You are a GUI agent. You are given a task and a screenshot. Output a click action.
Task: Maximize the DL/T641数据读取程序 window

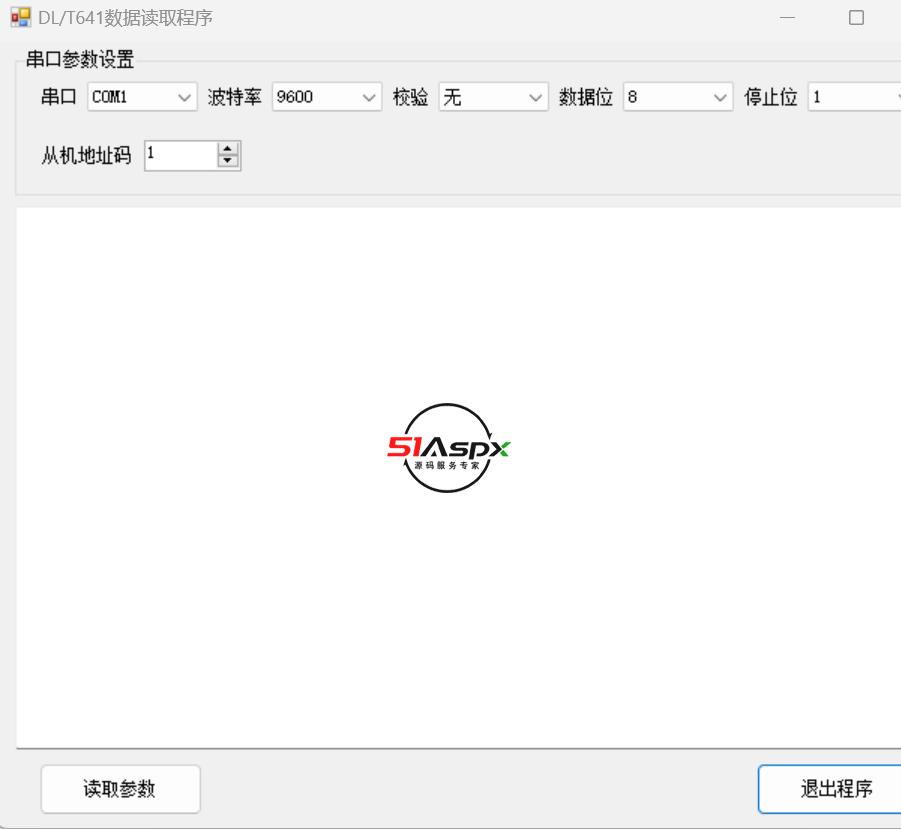click(856, 18)
